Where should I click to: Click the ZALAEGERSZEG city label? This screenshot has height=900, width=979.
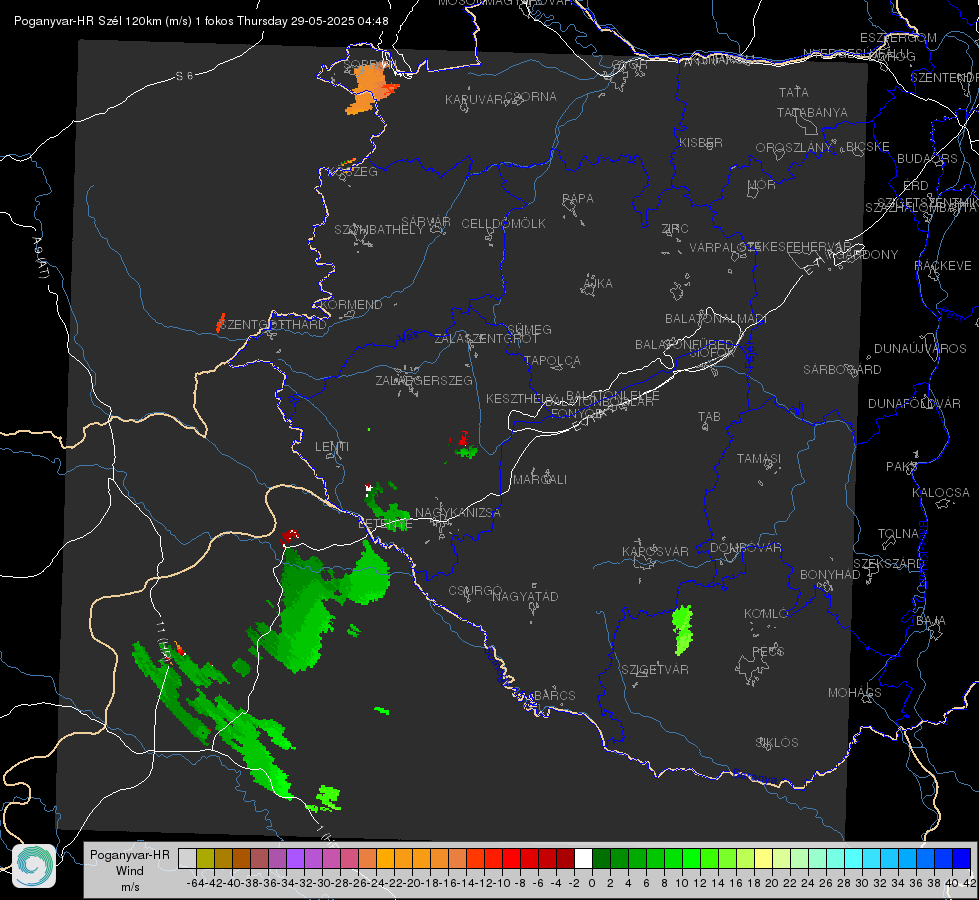424,380
